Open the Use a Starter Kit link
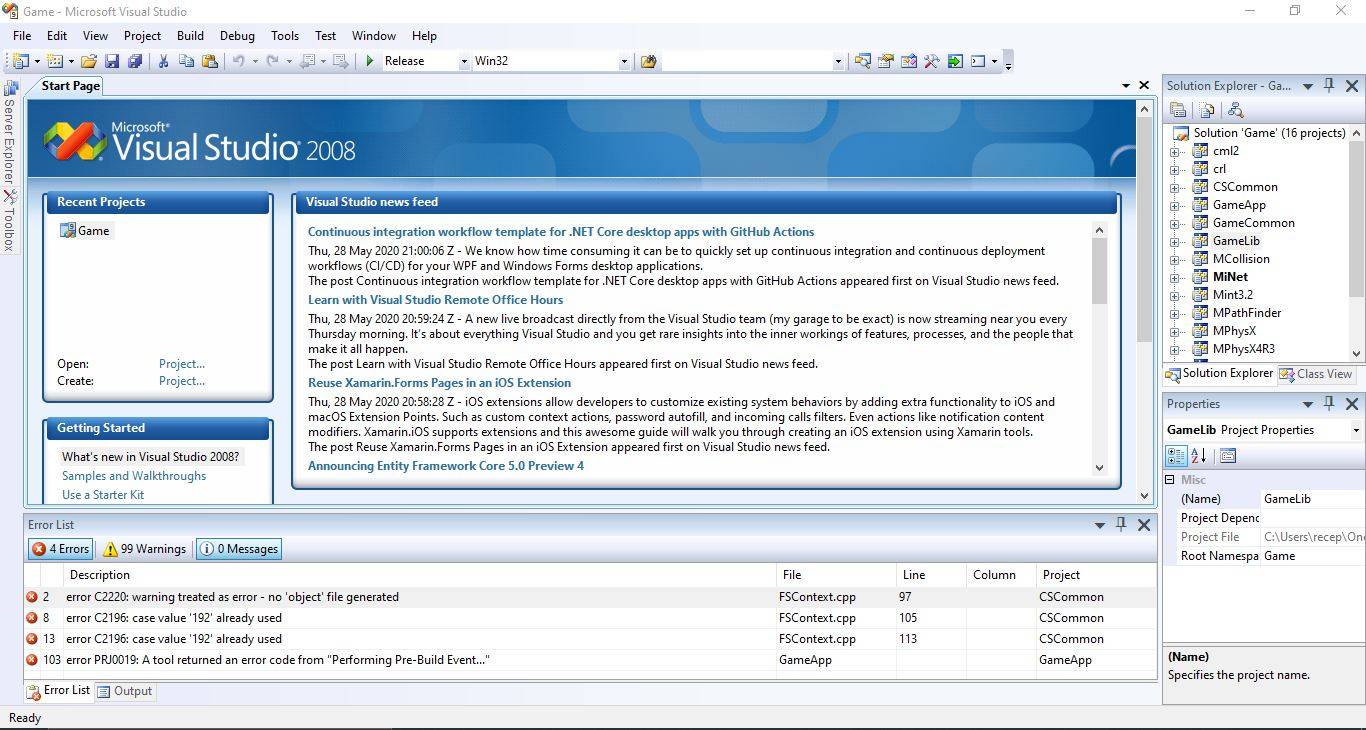This screenshot has width=1366, height=730. pos(103,495)
